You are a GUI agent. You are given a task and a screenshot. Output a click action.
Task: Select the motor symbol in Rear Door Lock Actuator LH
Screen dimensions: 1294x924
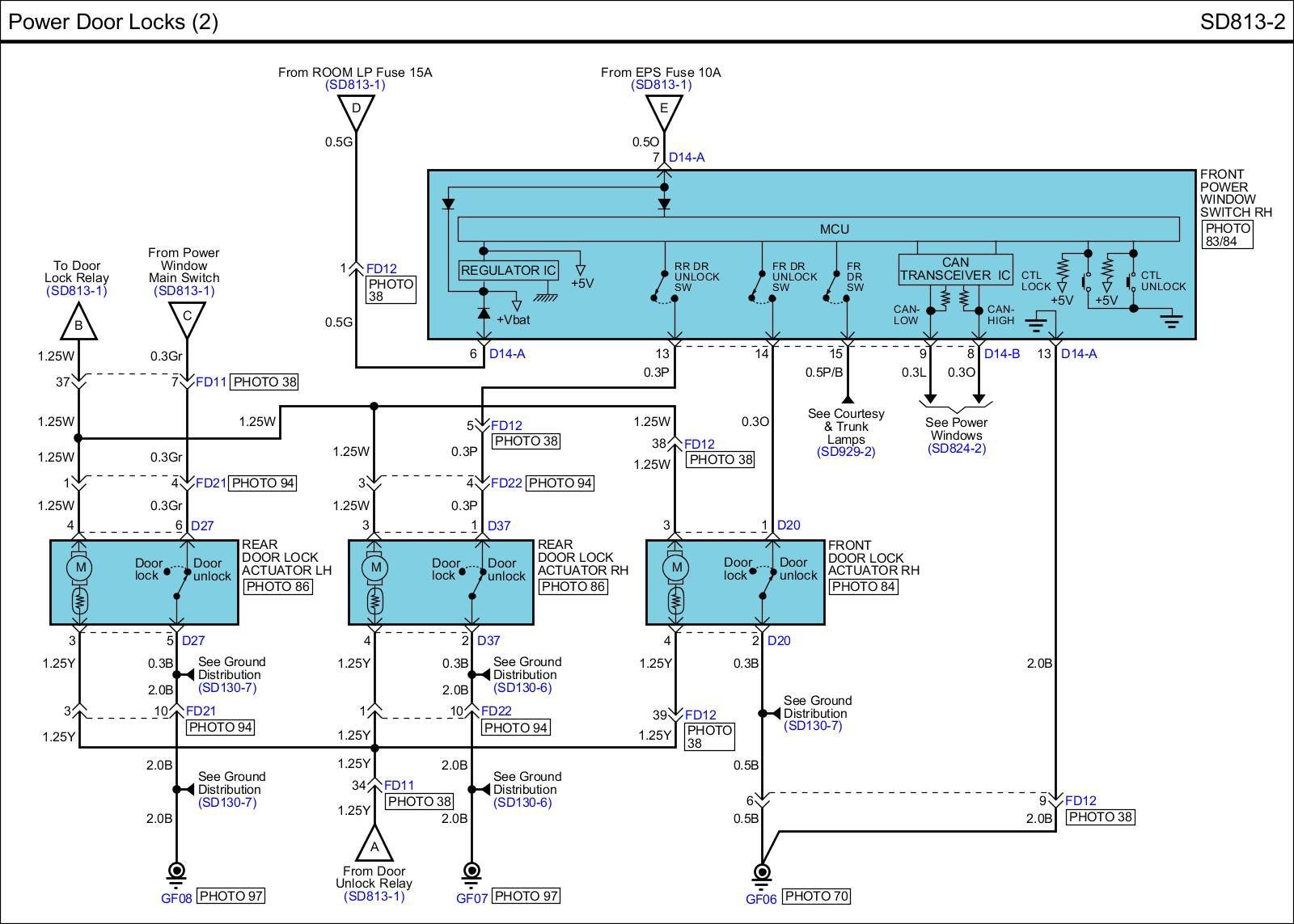coord(79,568)
